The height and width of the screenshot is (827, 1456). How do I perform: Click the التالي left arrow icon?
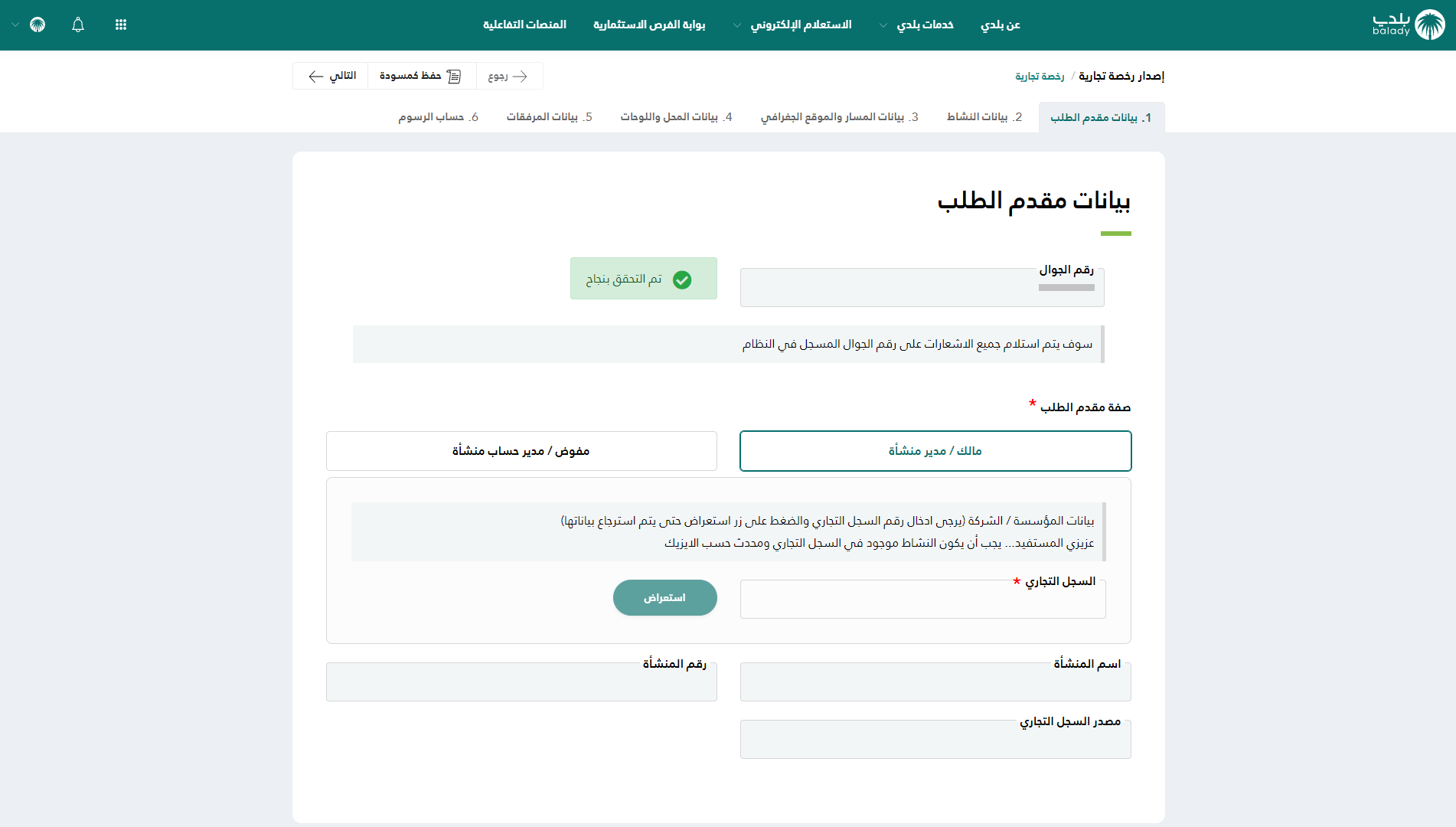coord(316,76)
